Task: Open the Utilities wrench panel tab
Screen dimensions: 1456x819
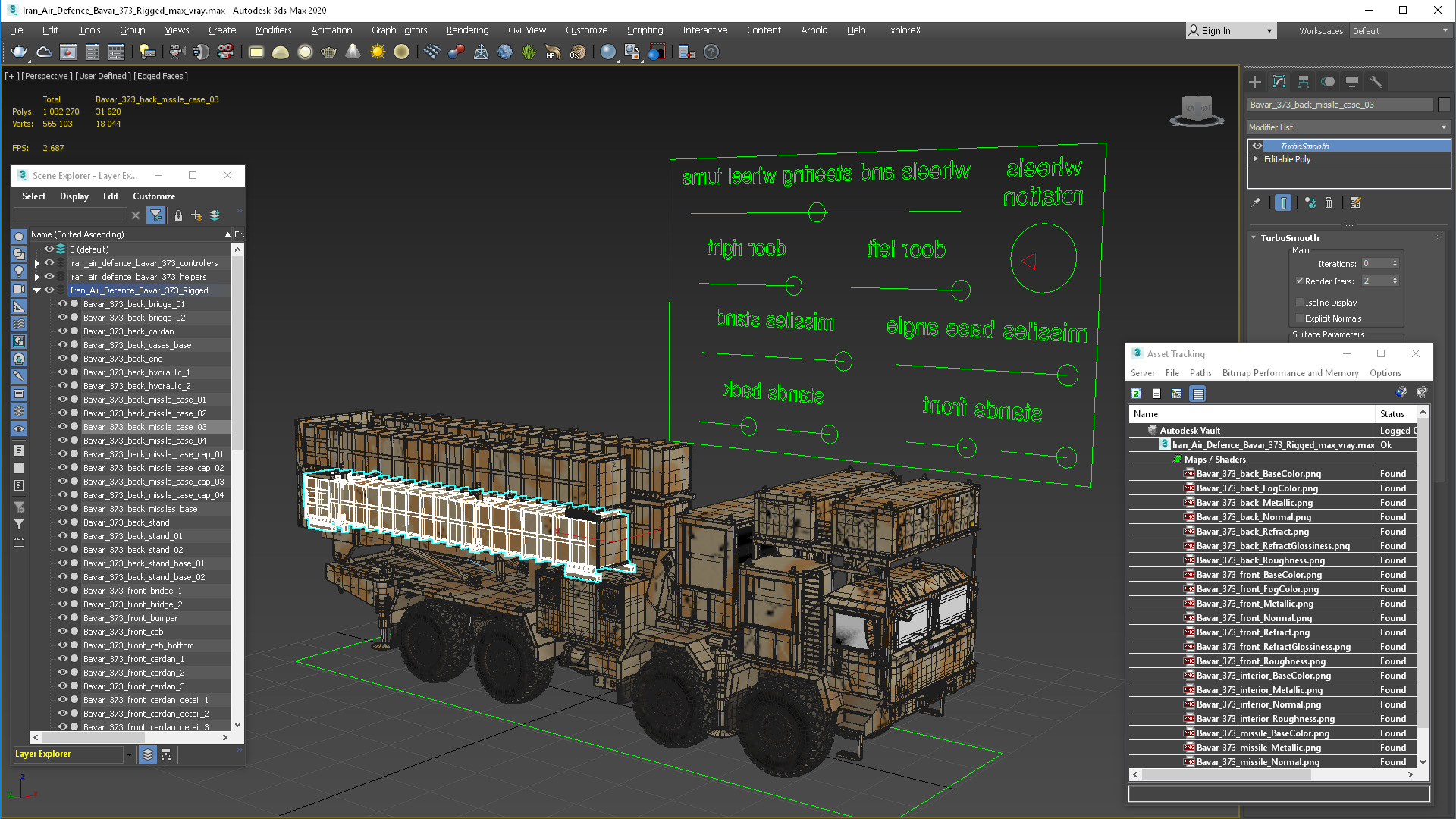Action: tap(1376, 82)
